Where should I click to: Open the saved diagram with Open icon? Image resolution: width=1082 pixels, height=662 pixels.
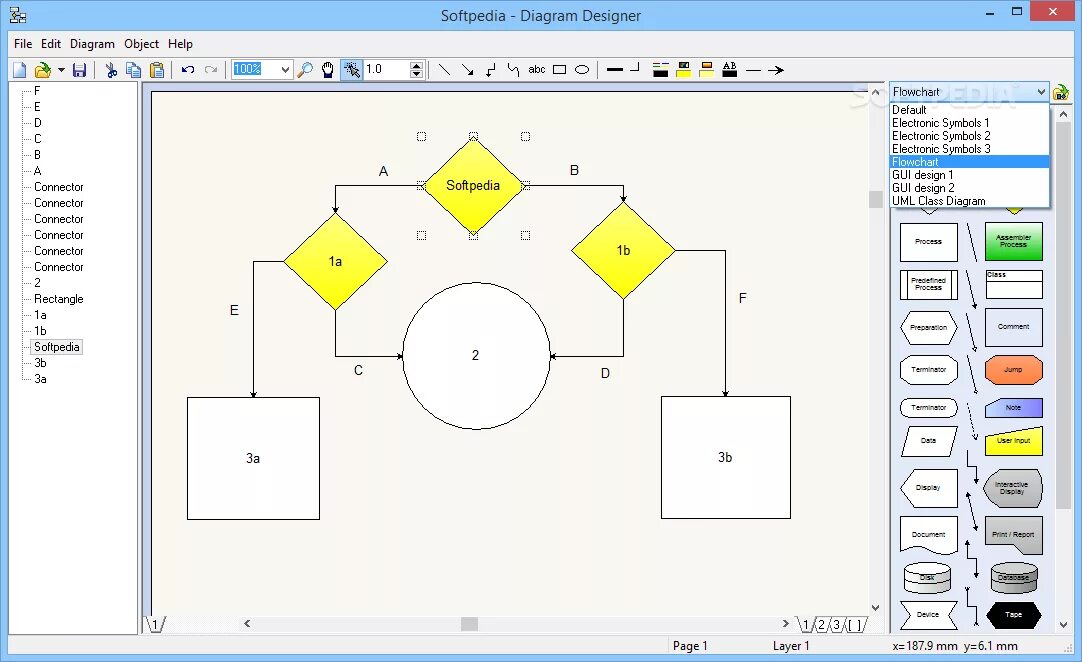[x=45, y=69]
